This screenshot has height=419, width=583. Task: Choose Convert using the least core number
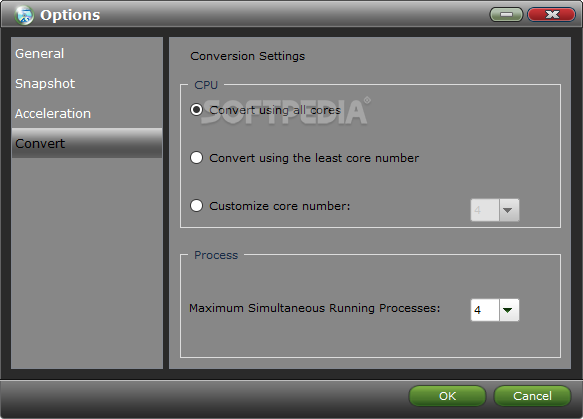click(196, 158)
